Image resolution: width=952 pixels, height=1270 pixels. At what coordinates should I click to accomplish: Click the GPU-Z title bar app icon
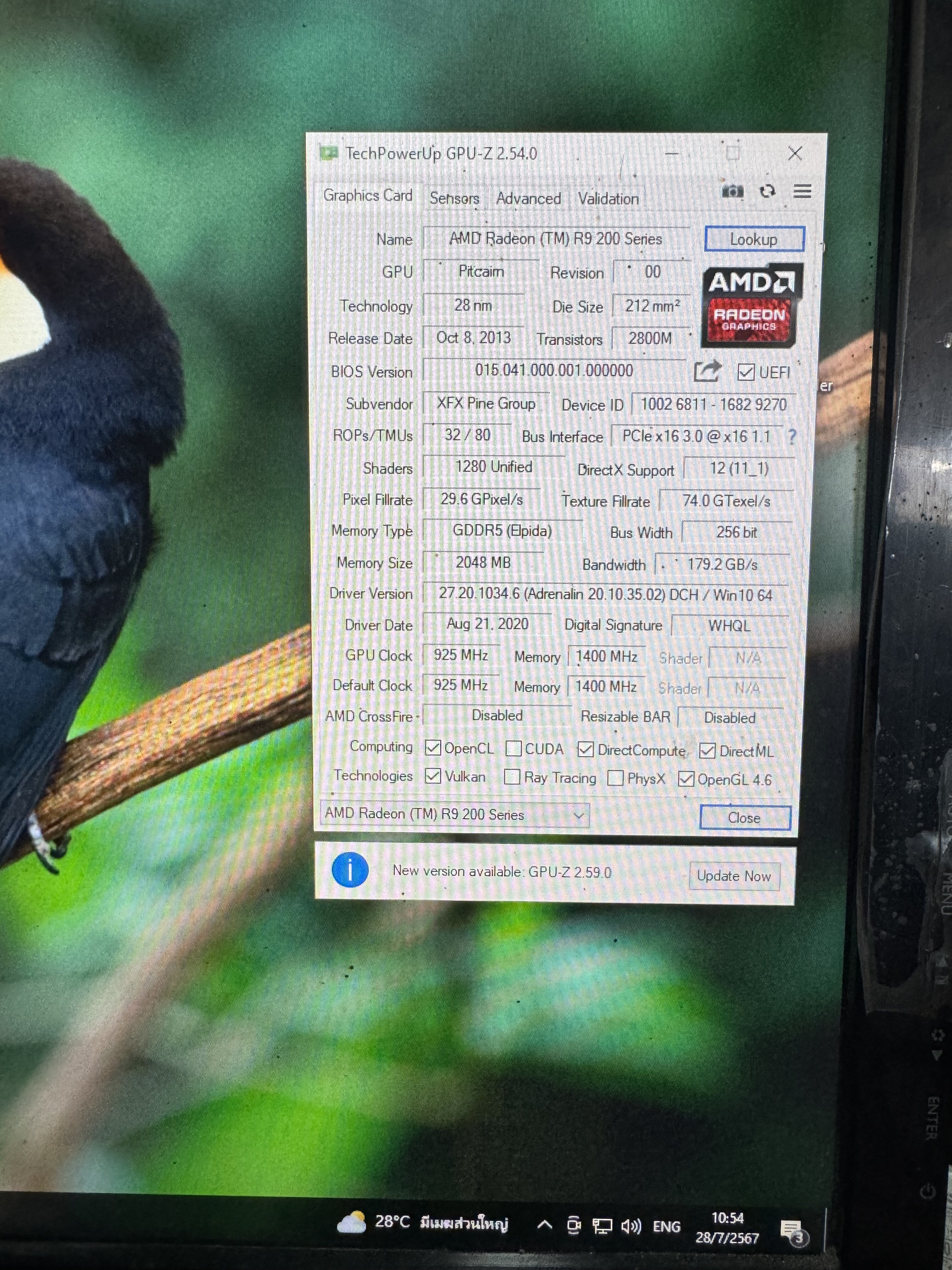tap(328, 153)
